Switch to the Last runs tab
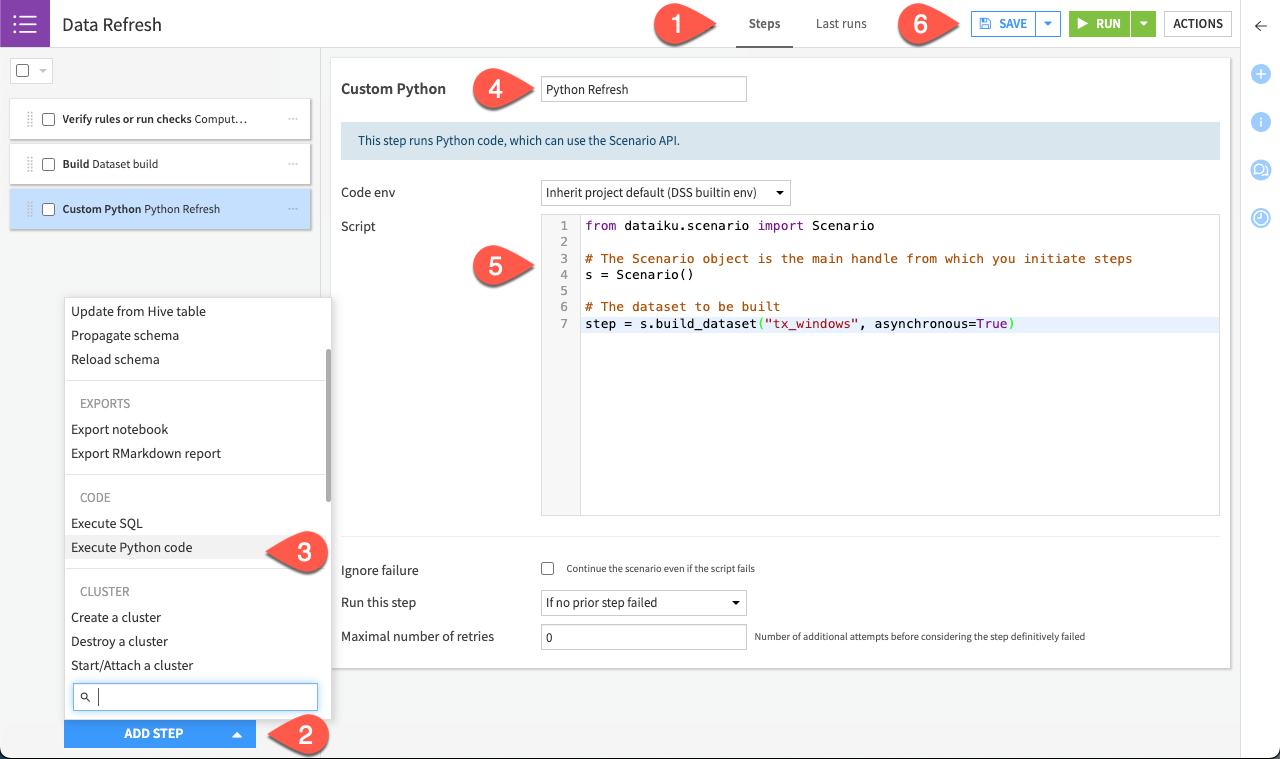 pyautogui.click(x=841, y=24)
